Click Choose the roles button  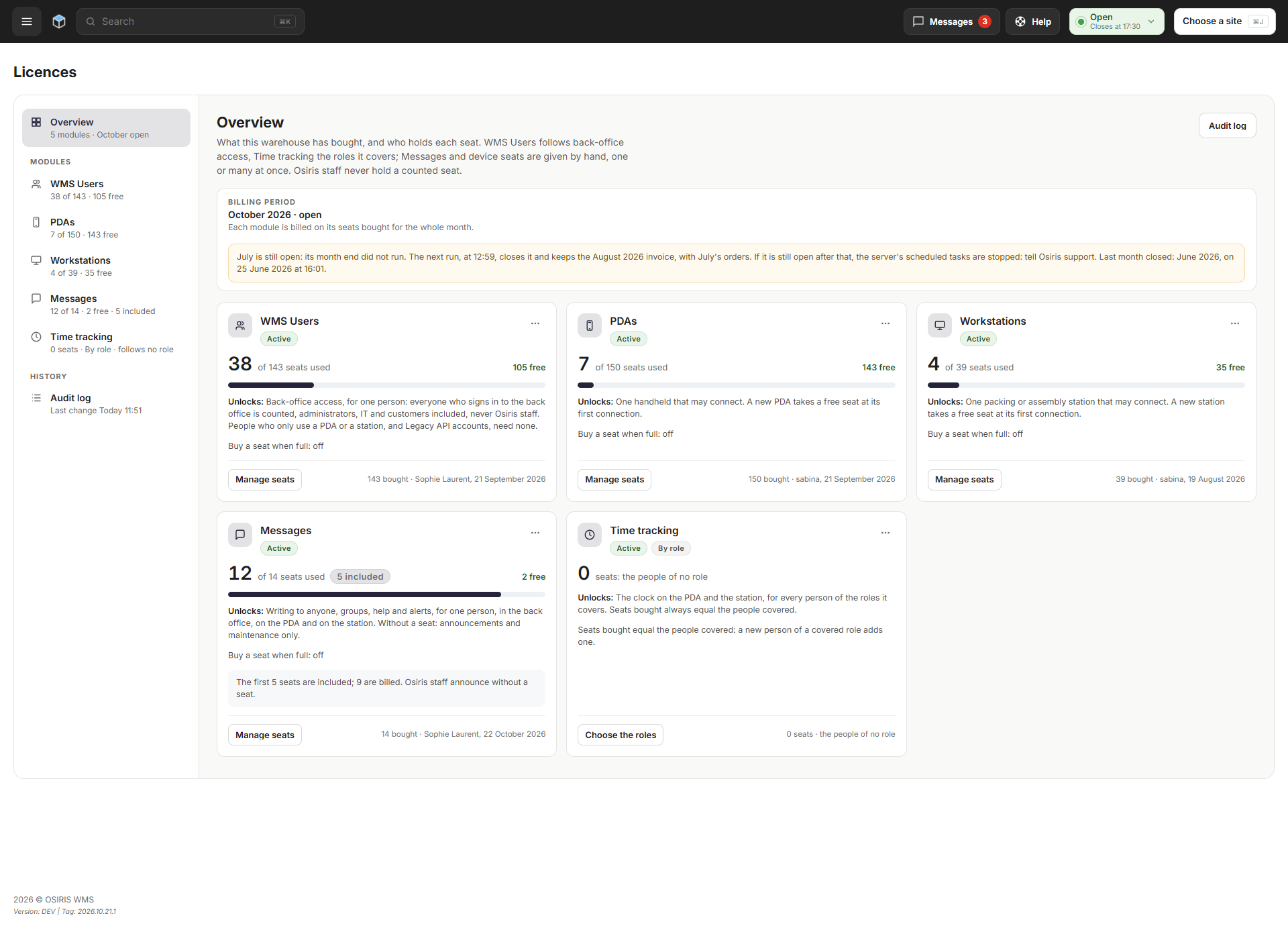pyautogui.click(x=621, y=735)
